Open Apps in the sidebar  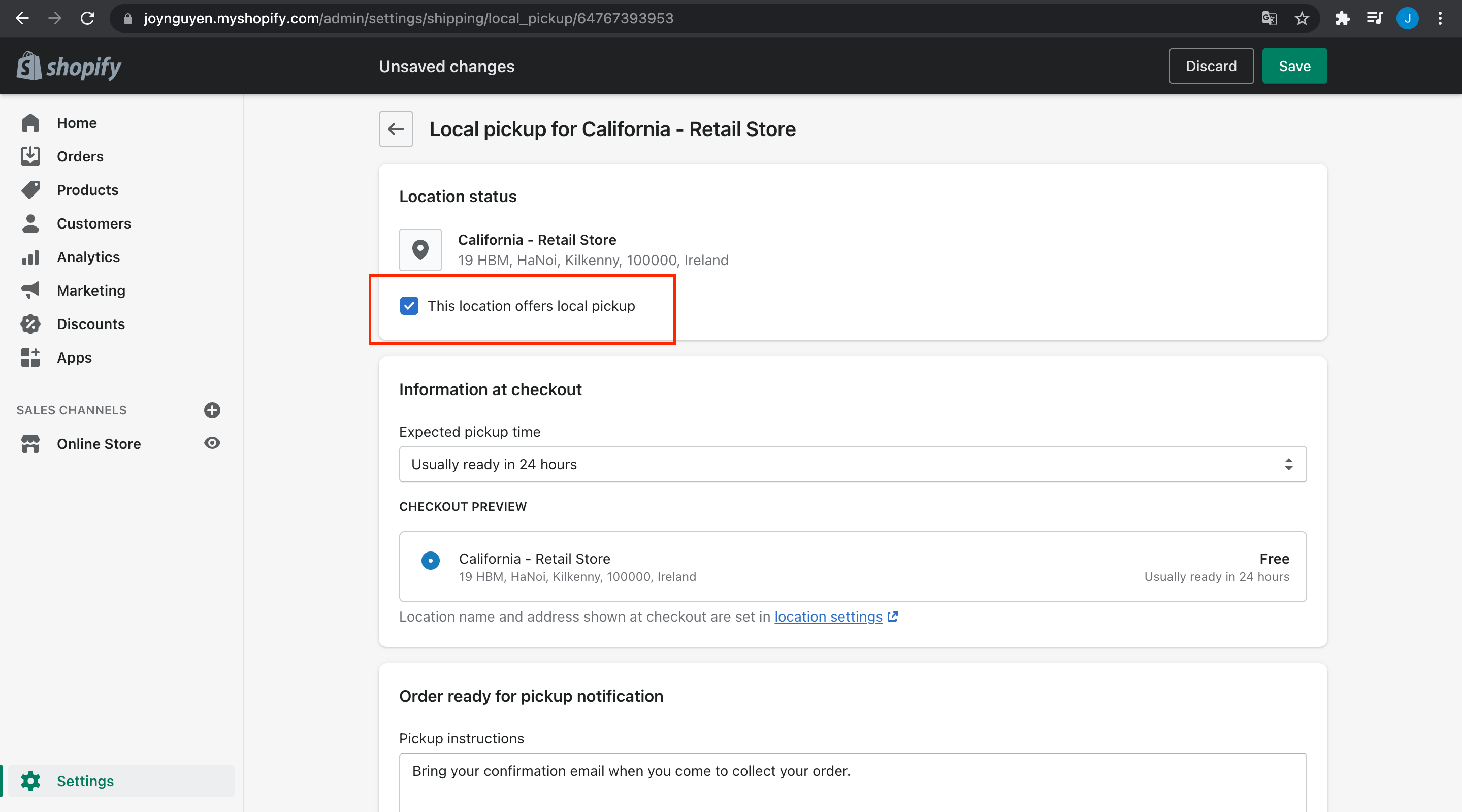pyautogui.click(x=74, y=358)
